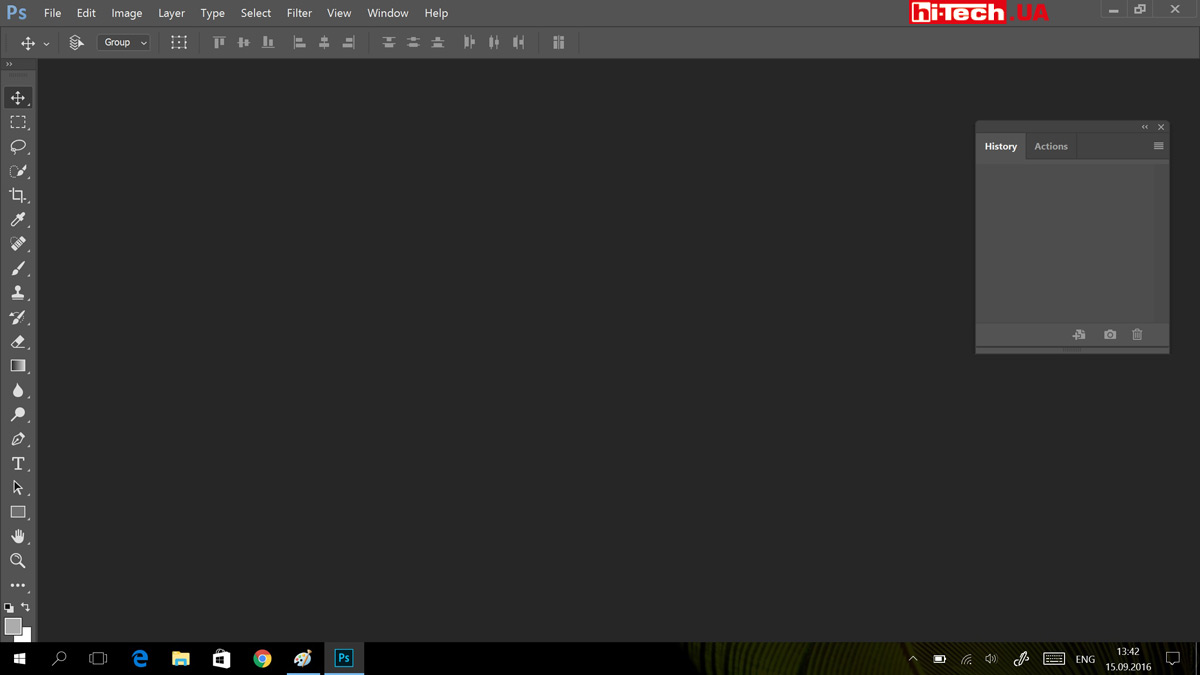The image size is (1200, 675).
Task: Open the Group auto-select dropdown
Action: [x=124, y=43]
